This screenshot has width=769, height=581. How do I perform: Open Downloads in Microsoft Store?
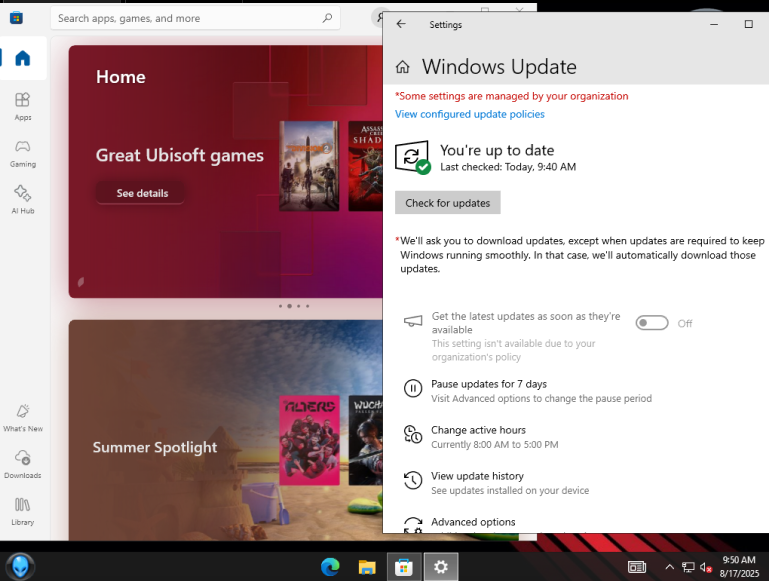click(x=23, y=464)
